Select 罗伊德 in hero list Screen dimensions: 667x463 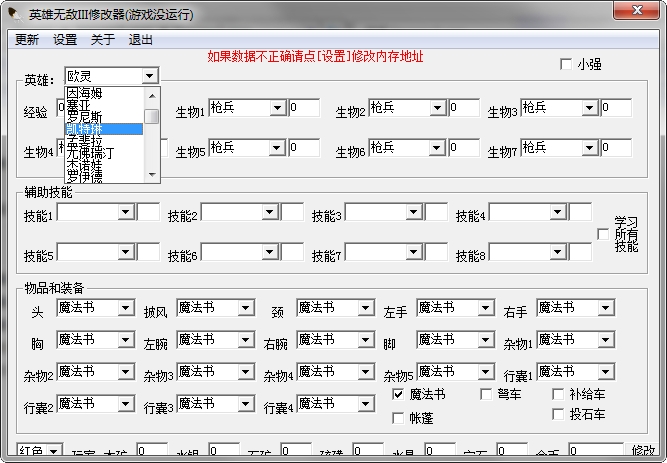tap(104, 176)
